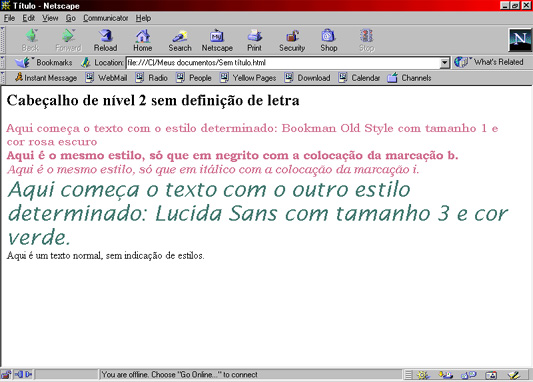
Task: Open What's Related
Action: [x=488, y=62]
